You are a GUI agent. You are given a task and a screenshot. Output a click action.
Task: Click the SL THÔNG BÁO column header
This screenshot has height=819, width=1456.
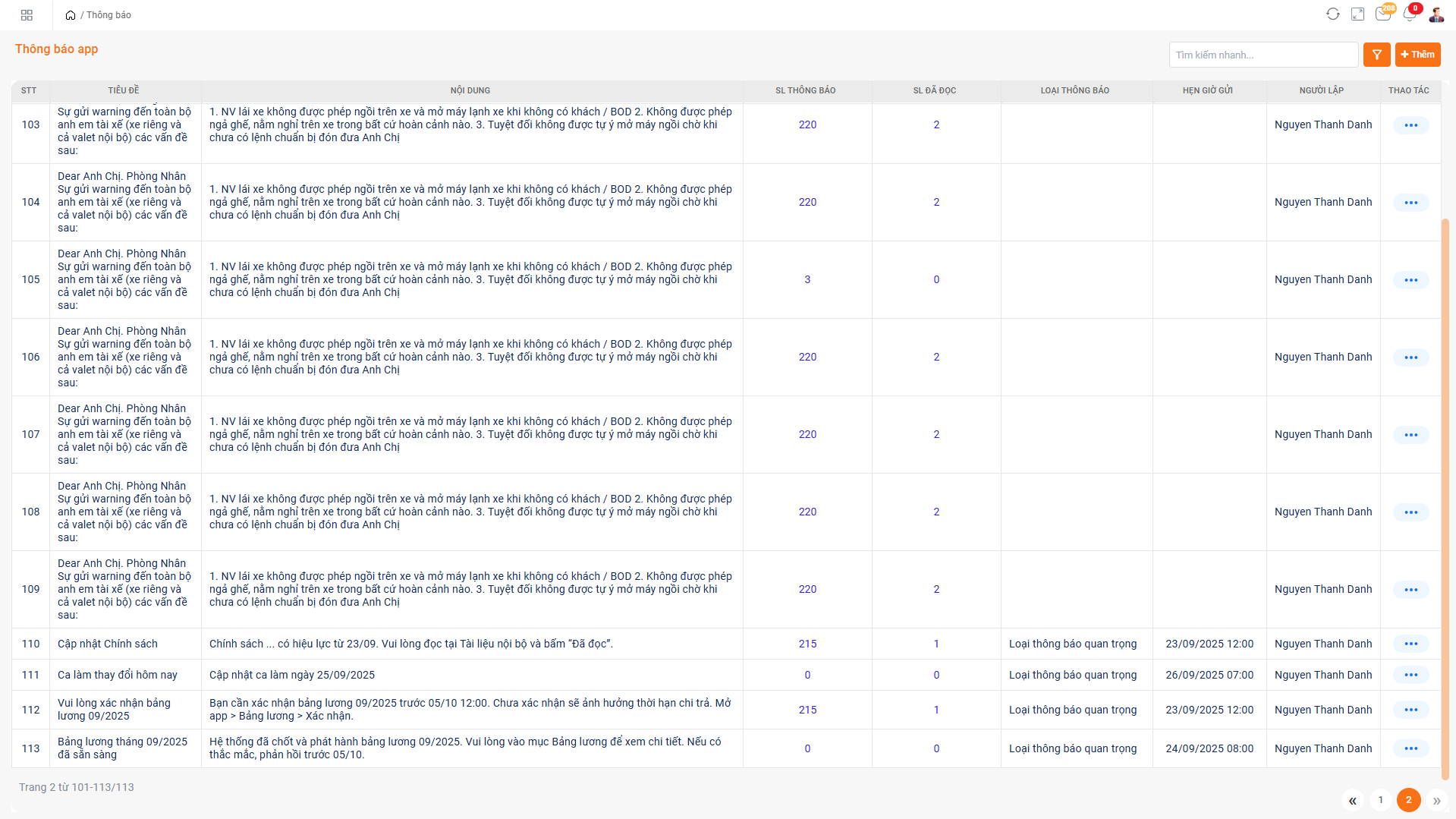pos(805,90)
